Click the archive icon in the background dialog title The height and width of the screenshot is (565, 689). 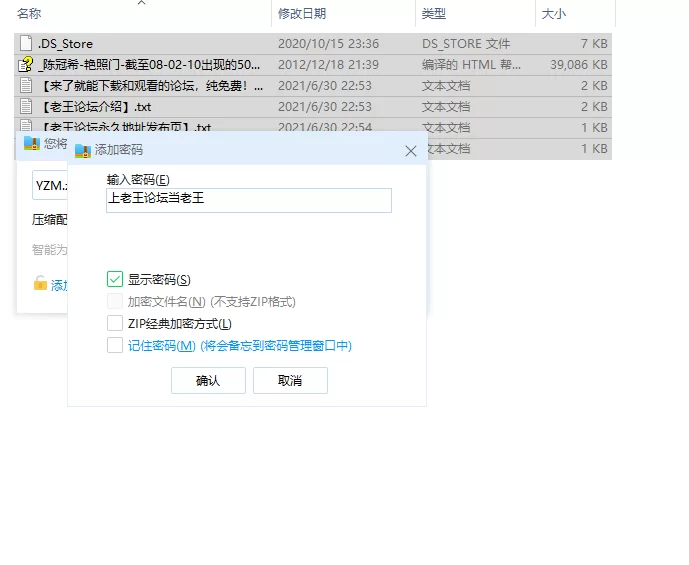click(32, 143)
